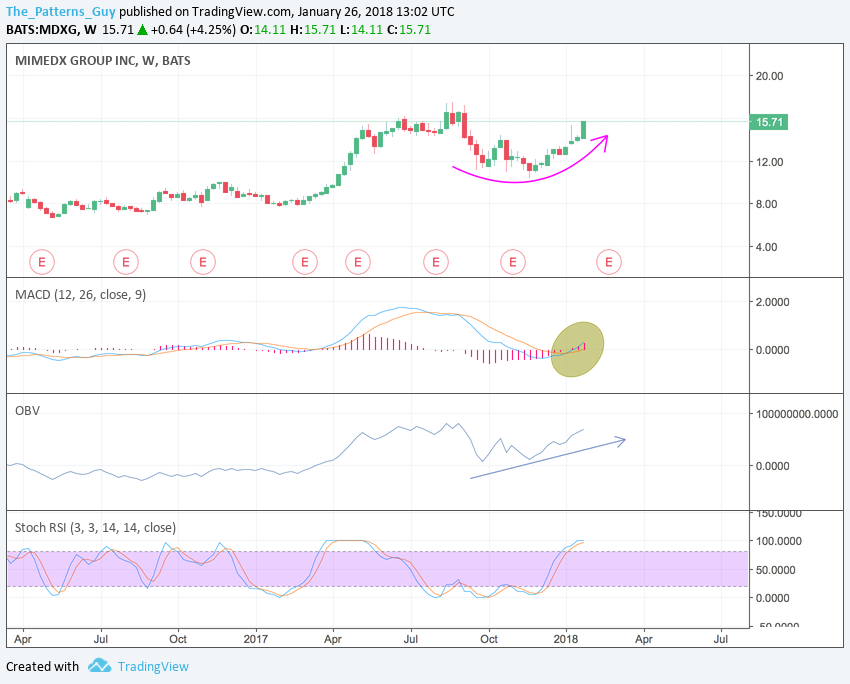Click the earnings marker after the 2017 label
This screenshot has height=684, width=850.
305,262
